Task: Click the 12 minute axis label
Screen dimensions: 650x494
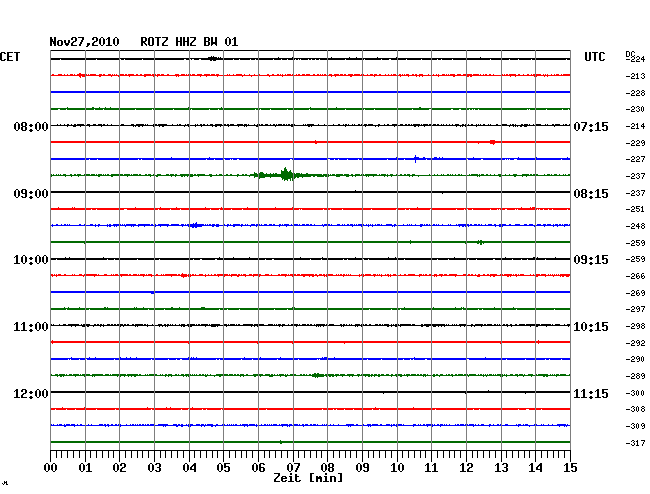Action: [466, 468]
